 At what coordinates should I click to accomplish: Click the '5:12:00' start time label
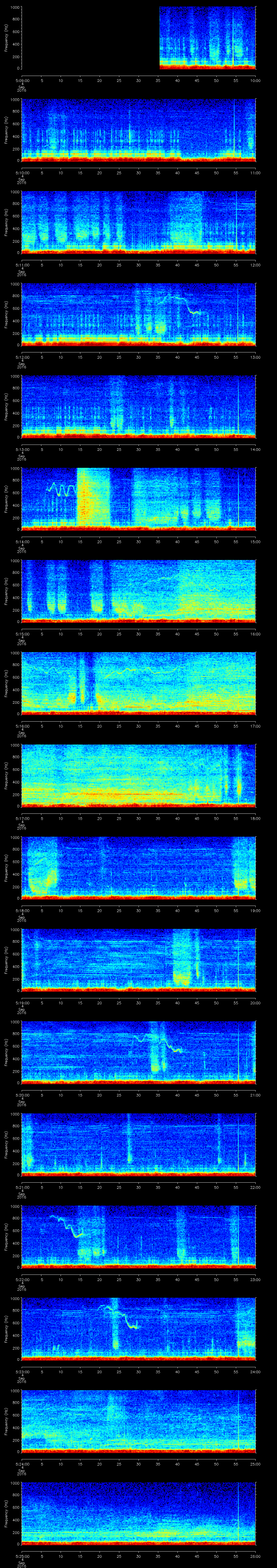22,357
